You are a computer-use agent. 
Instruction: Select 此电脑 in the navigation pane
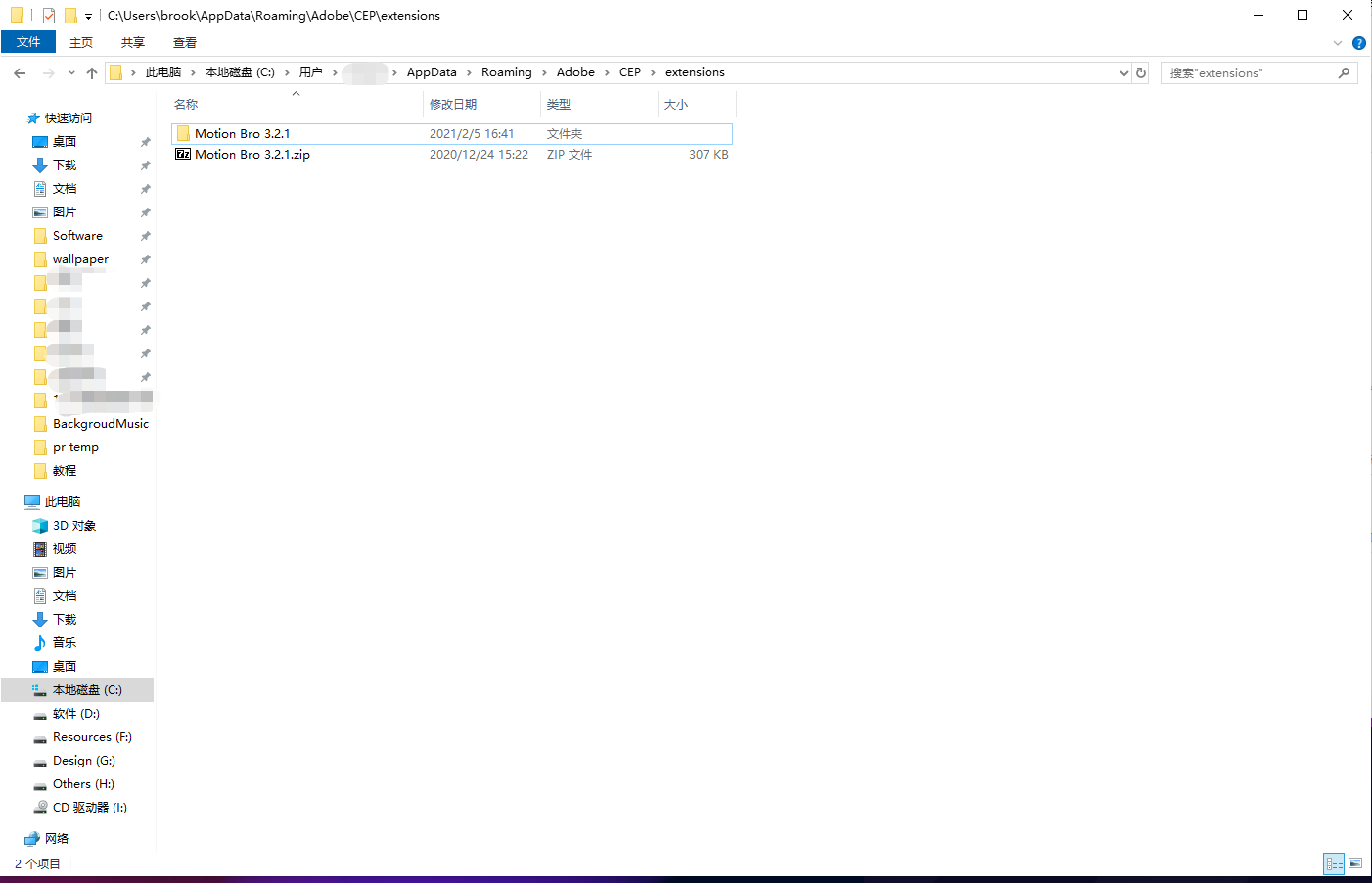(x=63, y=502)
